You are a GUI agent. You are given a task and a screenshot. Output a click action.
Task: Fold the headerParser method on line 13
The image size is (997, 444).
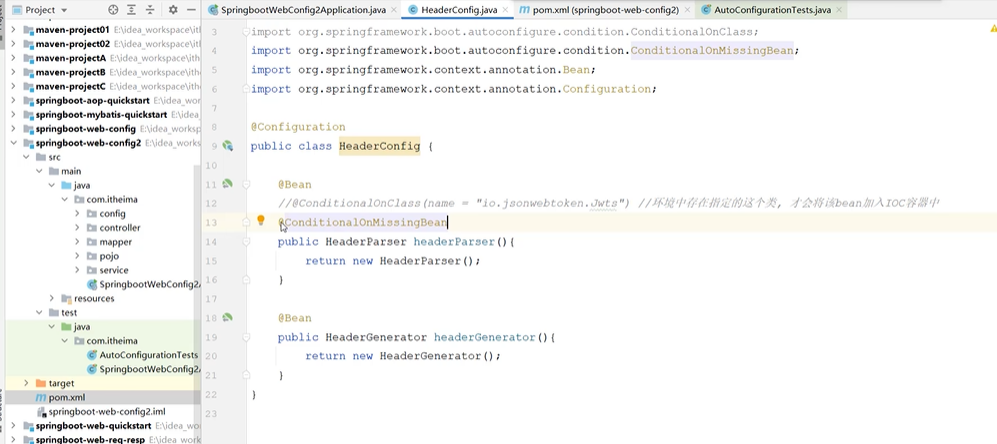point(246,222)
